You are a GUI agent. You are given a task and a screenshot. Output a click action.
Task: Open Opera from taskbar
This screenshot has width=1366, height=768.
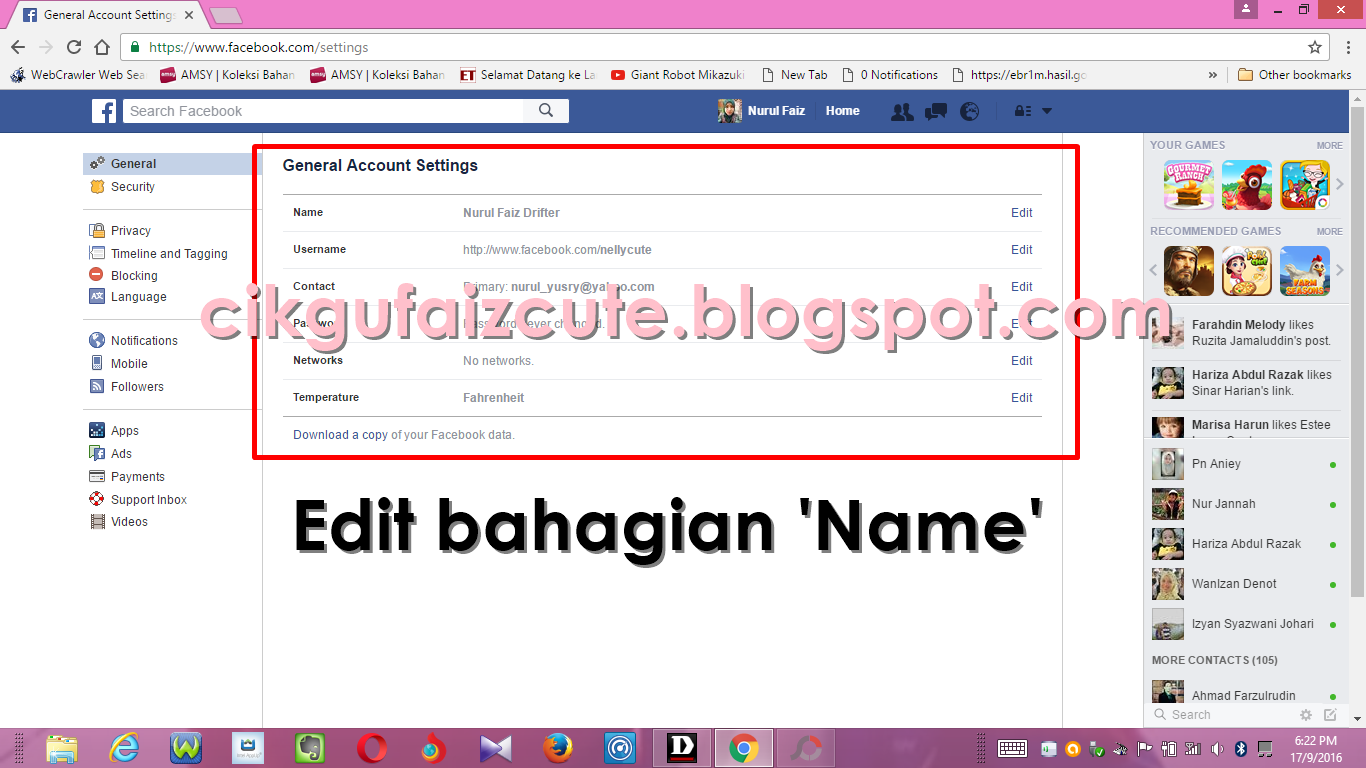click(372, 748)
